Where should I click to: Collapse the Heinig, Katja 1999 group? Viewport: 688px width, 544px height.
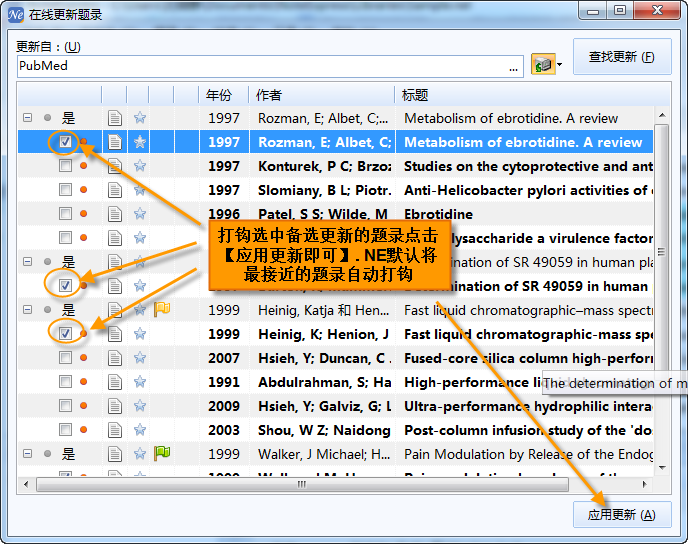(28, 310)
